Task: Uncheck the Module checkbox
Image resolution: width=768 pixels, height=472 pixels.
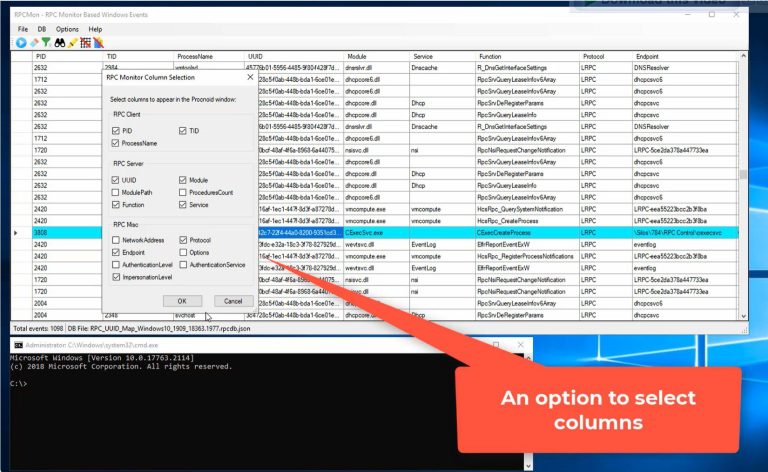Action: (x=183, y=180)
